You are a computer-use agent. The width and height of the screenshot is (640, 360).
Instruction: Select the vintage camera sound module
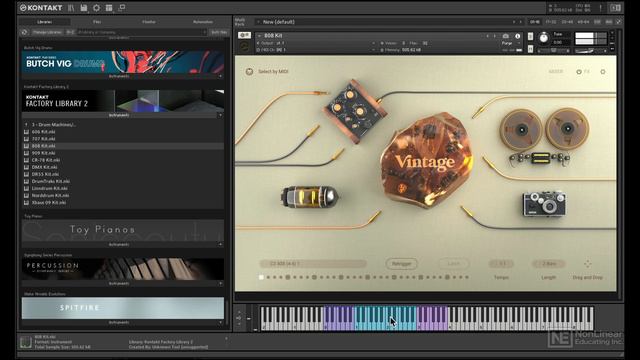[544, 204]
